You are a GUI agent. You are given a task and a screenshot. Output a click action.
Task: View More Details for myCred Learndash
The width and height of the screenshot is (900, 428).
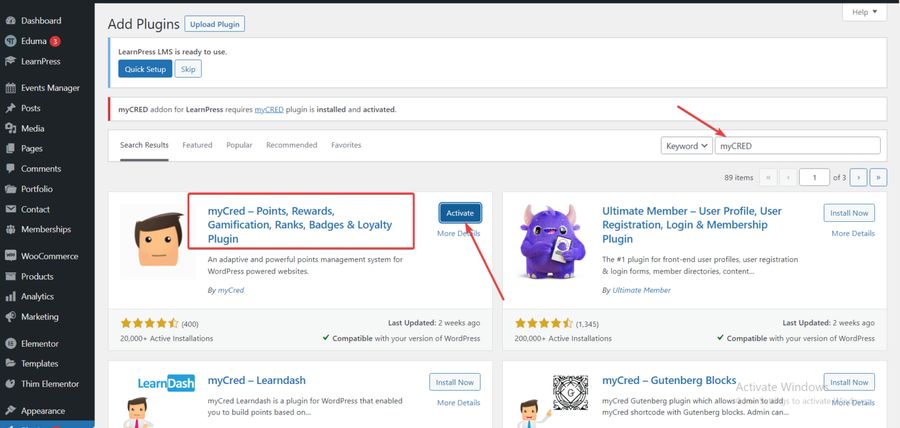pyautogui.click(x=459, y=403)
